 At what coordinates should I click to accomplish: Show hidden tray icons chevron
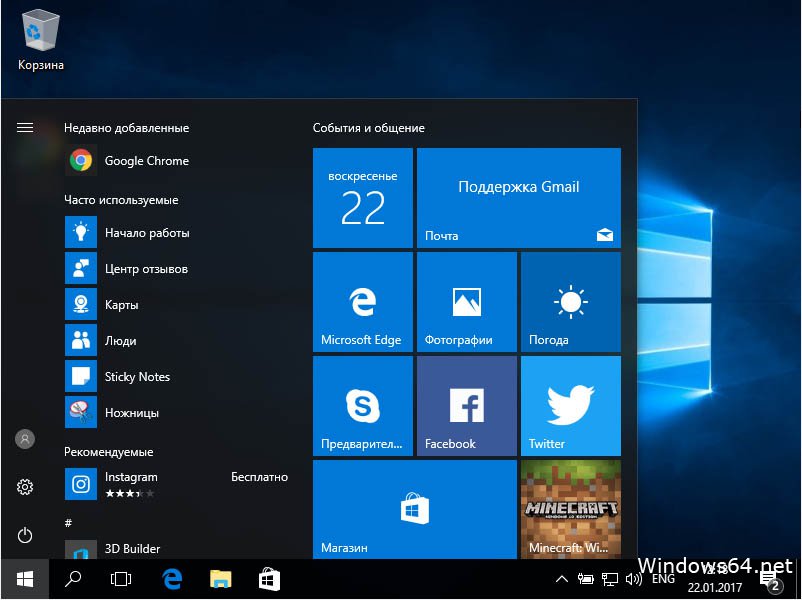[562, 579]
